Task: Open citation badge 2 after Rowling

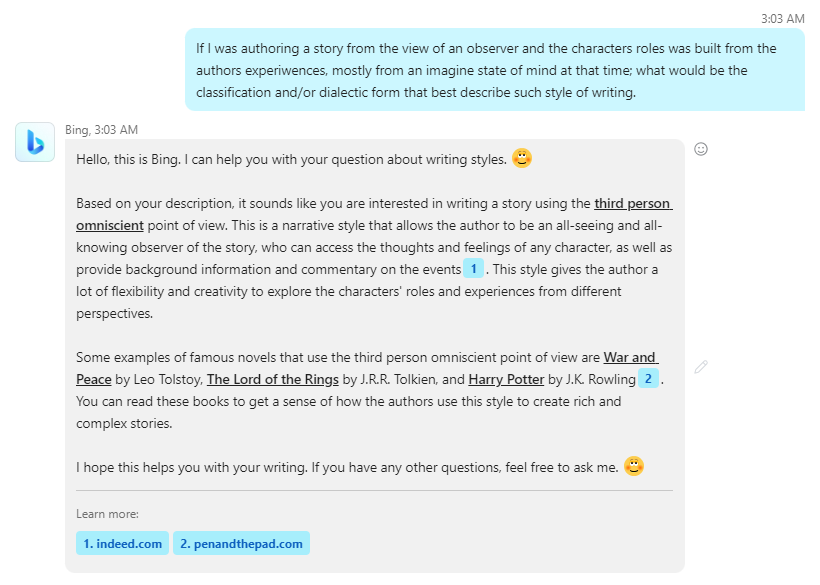Action: click(648, 379)
